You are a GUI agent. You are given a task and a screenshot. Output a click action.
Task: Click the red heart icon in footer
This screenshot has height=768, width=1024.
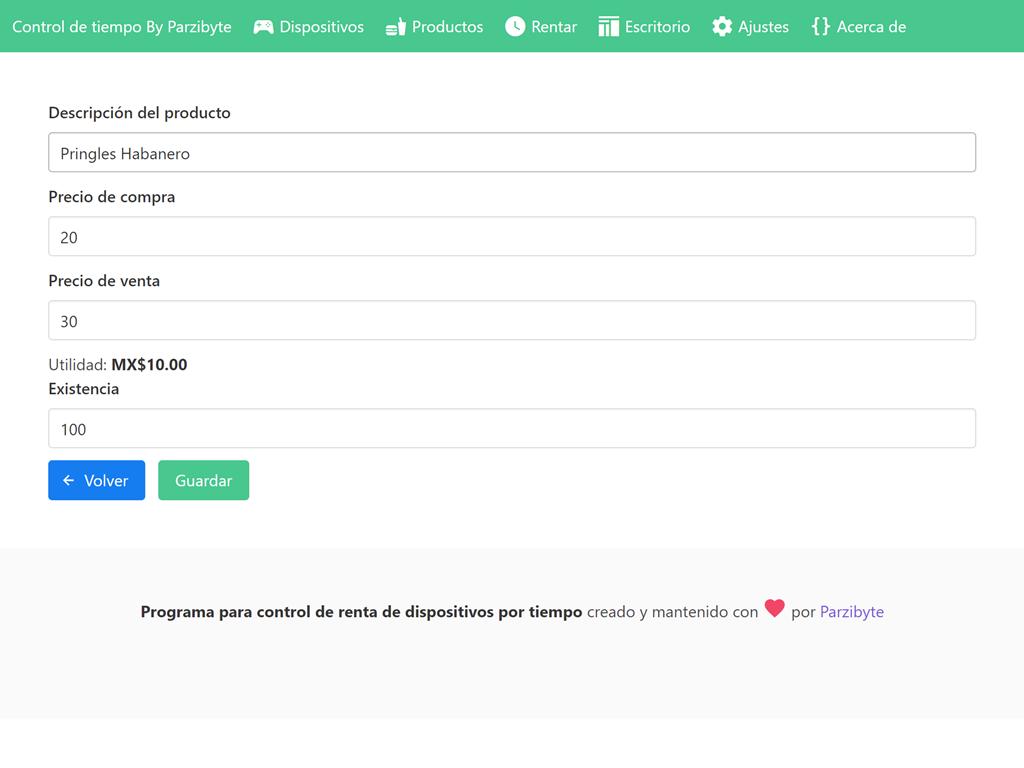point(775,608)
